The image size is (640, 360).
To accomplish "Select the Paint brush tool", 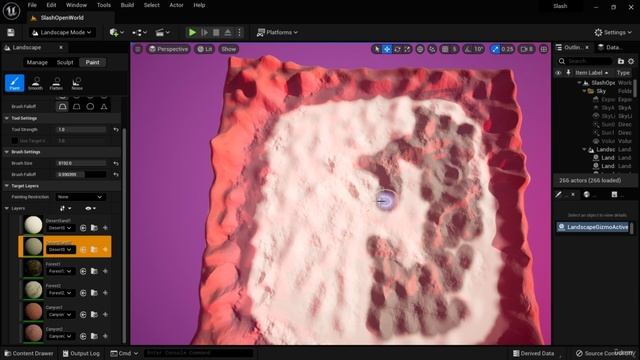I will click(15, 83).
